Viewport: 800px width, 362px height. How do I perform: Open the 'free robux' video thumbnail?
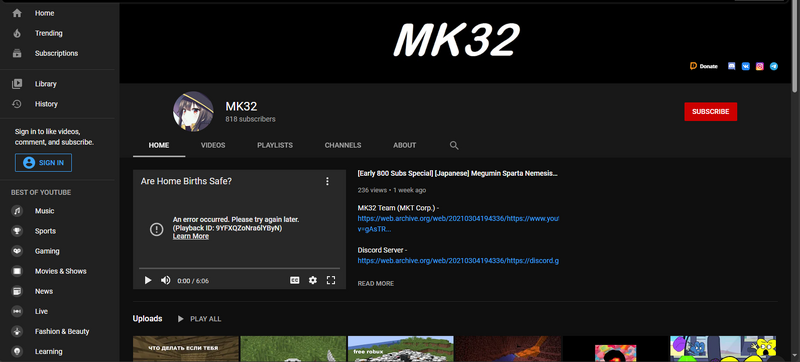(401, 349)
